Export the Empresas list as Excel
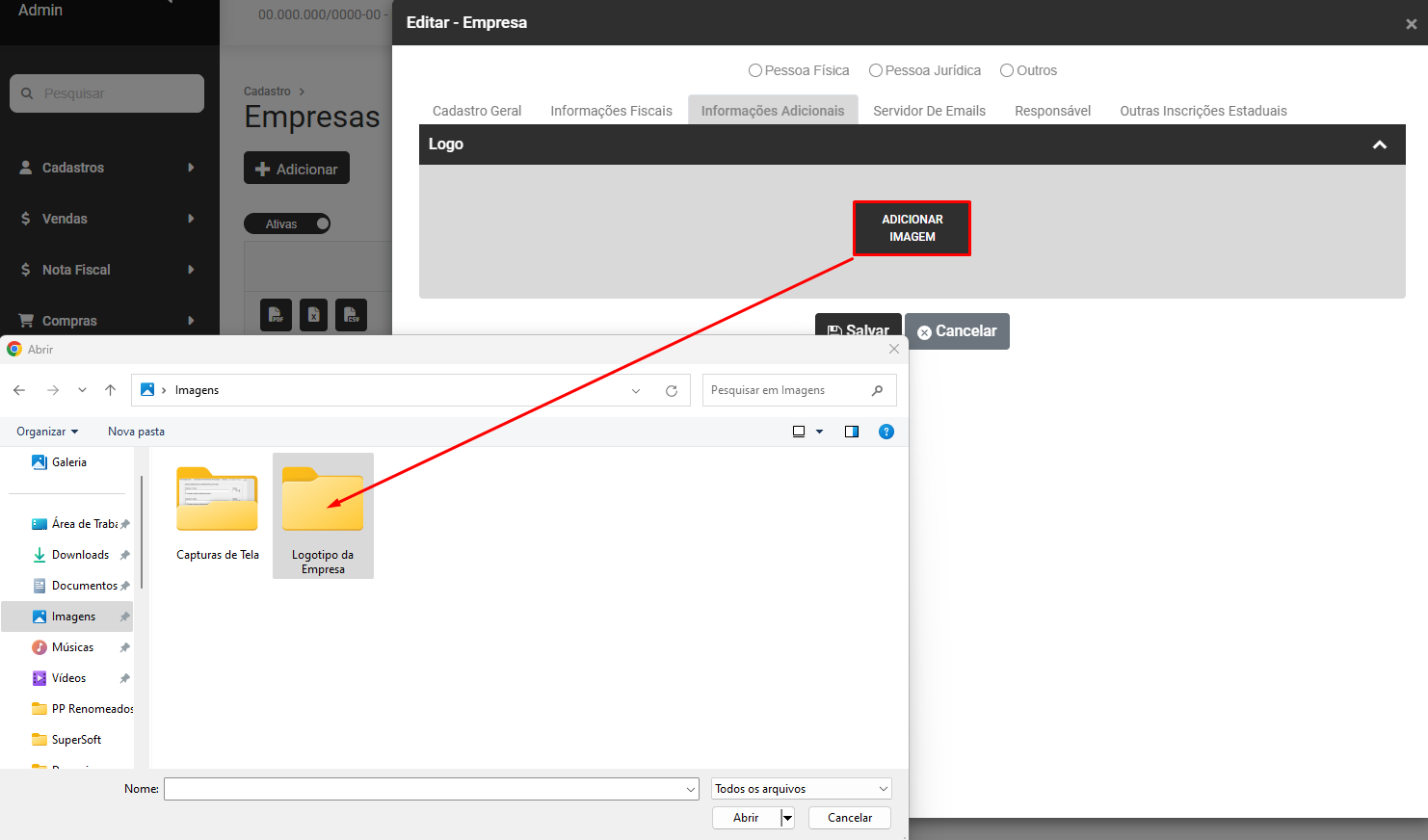1428x840 pixels. [313, 315]
